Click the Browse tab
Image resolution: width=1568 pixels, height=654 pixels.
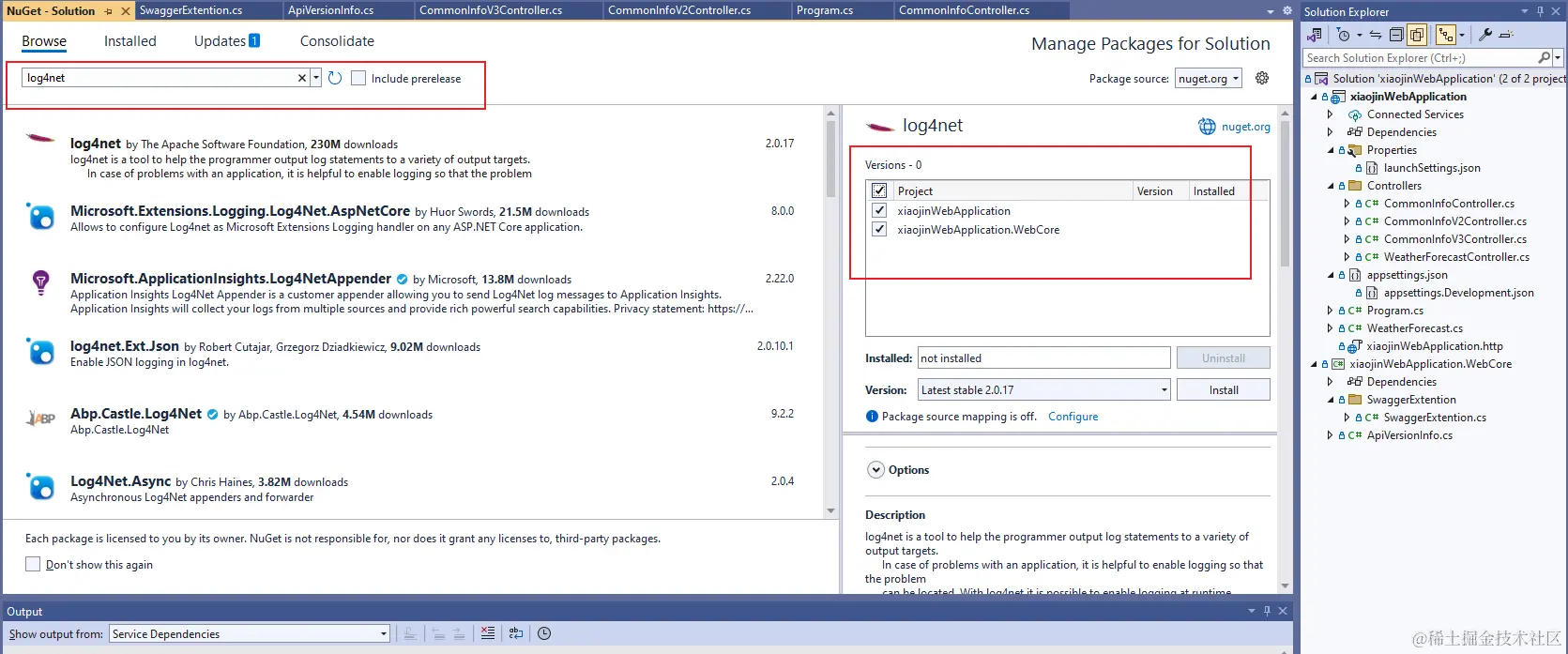[44, 41]
